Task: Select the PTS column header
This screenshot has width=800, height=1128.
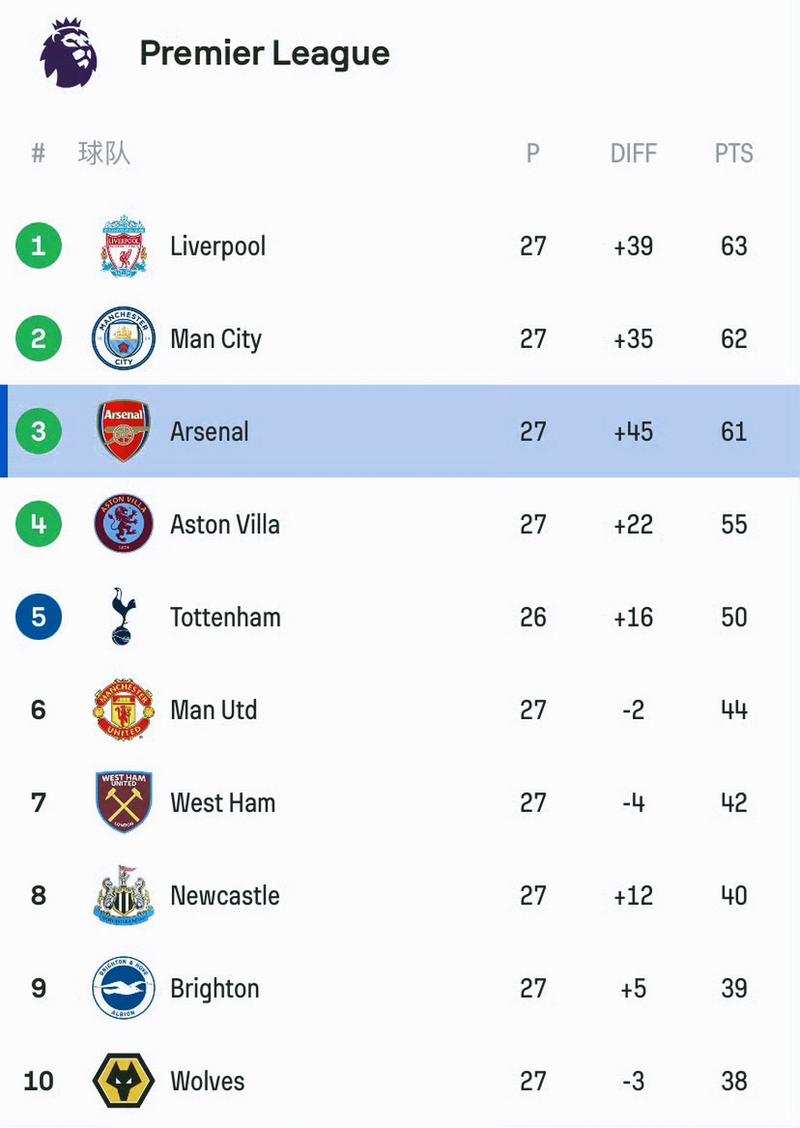Action: (734, 153)
